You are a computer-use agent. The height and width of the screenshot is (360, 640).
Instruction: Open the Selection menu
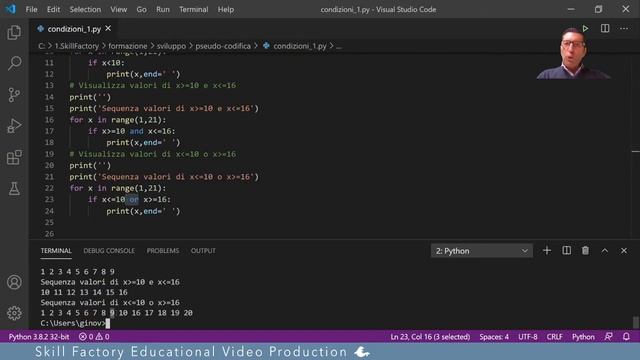click(x=85, y=9)
